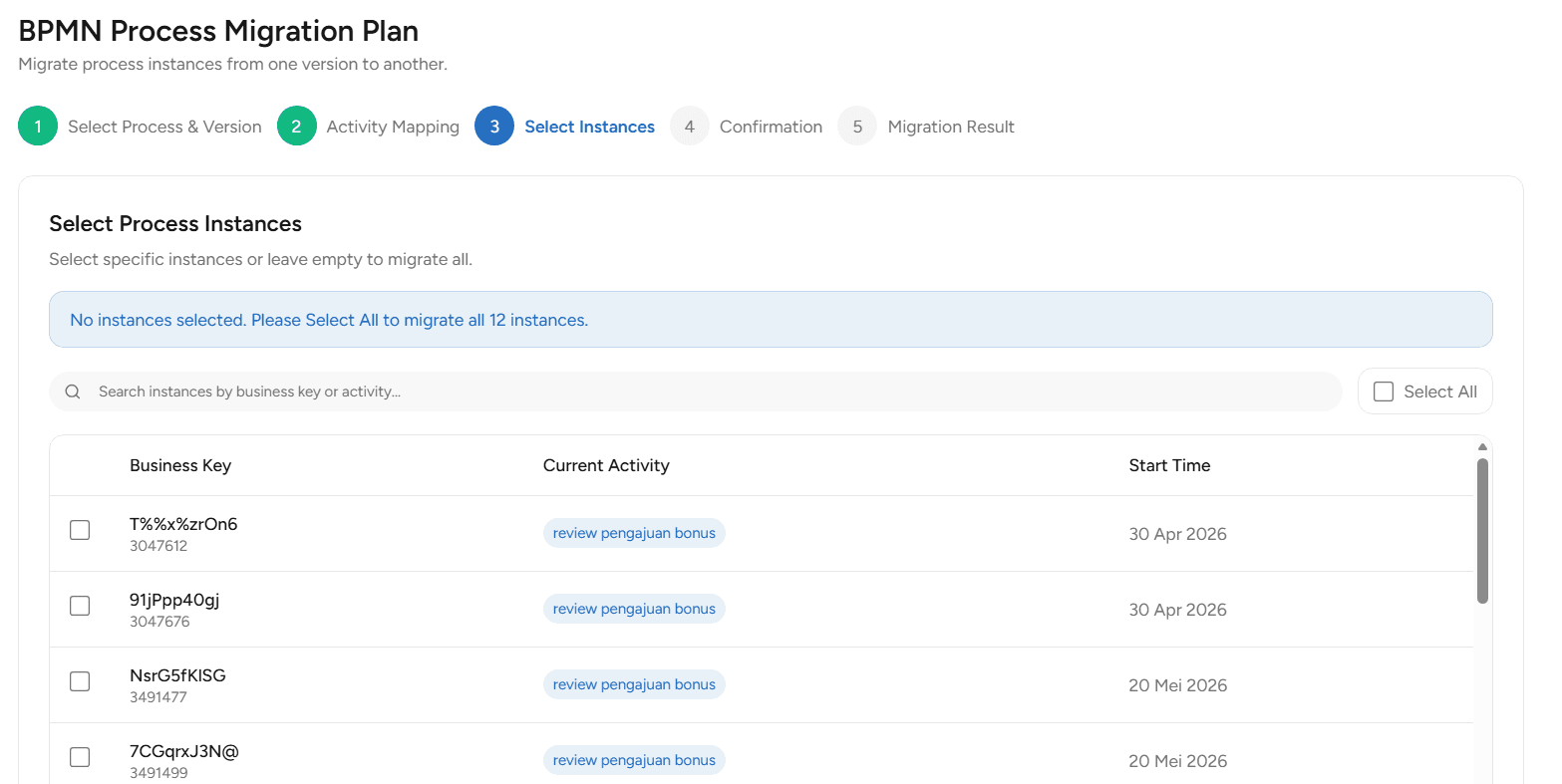Click the Start Time column header
The width and height of the screenshot is (1562, 784).
[x=1169, y=465]
